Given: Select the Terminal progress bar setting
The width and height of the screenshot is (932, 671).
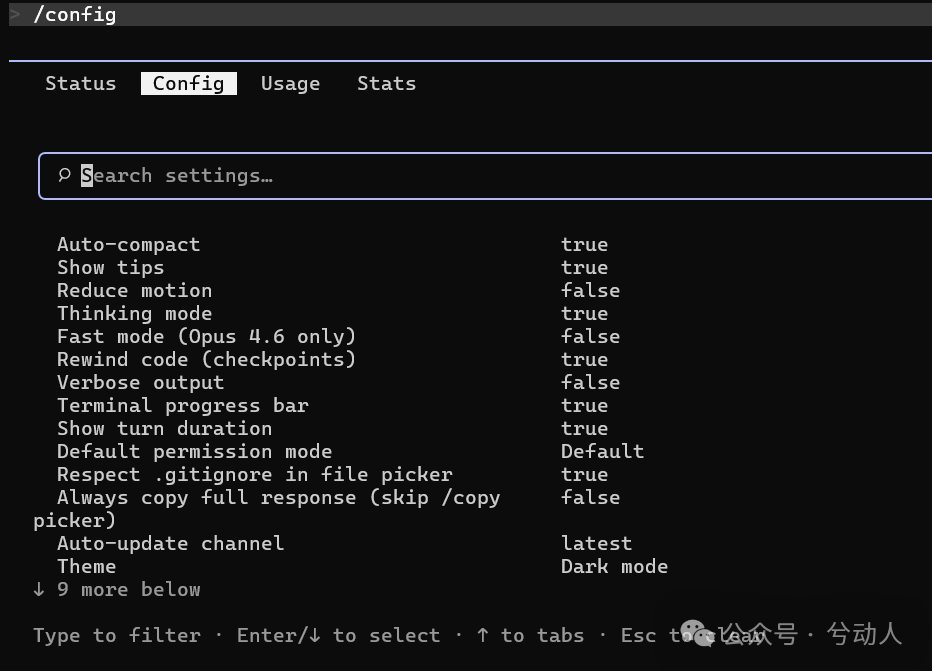Looking at the screenshot, I should coord(182,406).
